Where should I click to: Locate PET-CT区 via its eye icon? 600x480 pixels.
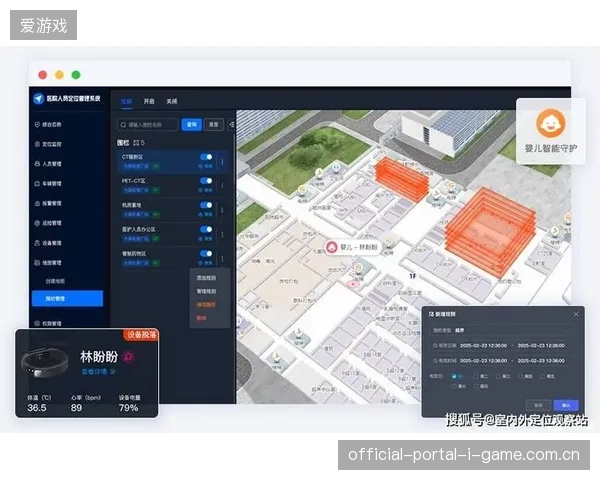[x=201, y=191]
